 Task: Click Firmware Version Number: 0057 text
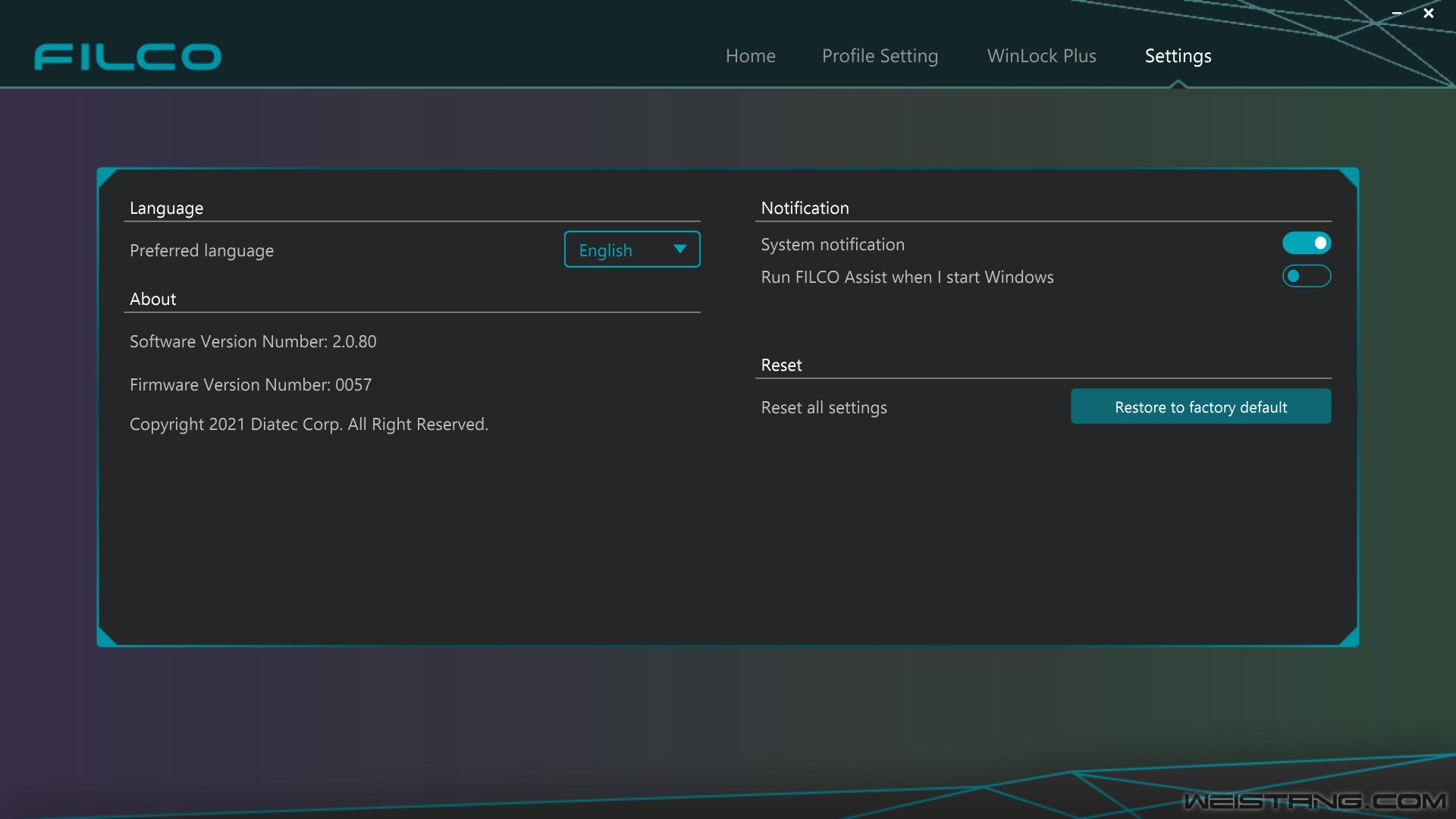point(250,385)
